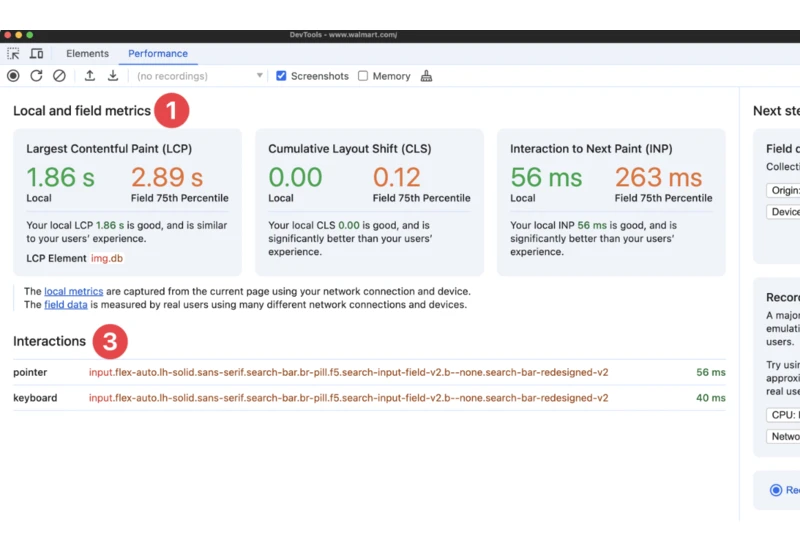Click the collect garbage broom icon
The image size is (800, 560).
tap(427, 76)
